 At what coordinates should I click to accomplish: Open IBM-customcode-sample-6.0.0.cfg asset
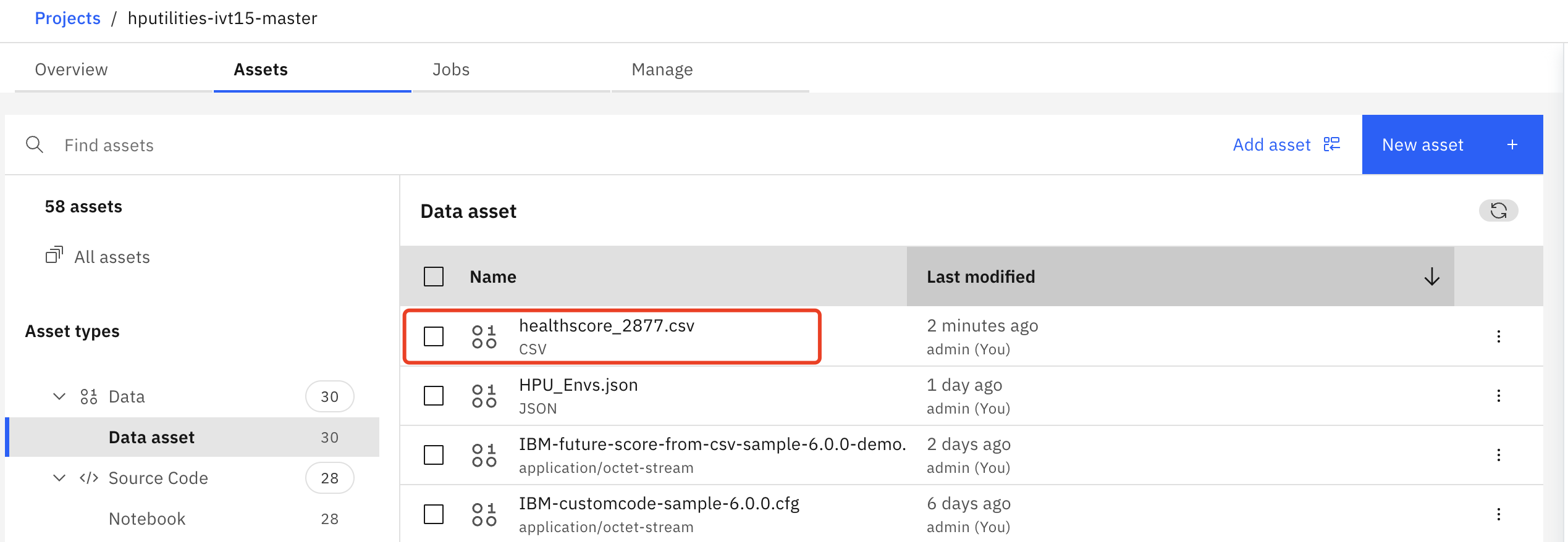(x=659, y=503)
